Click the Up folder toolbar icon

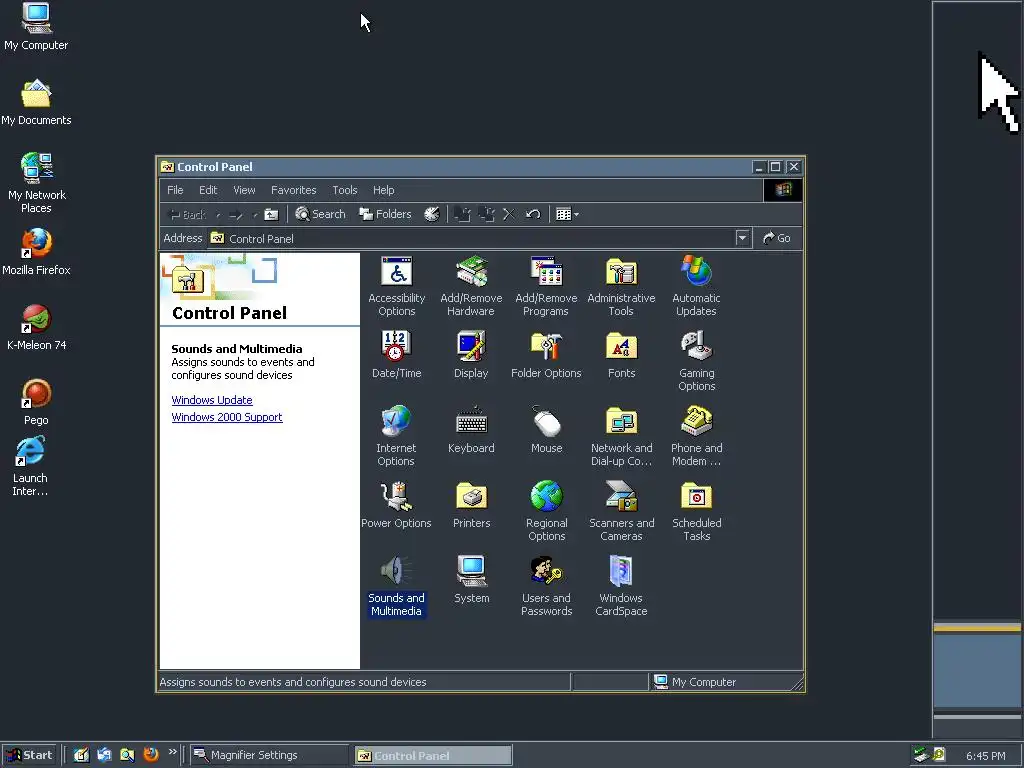(271, 214)
